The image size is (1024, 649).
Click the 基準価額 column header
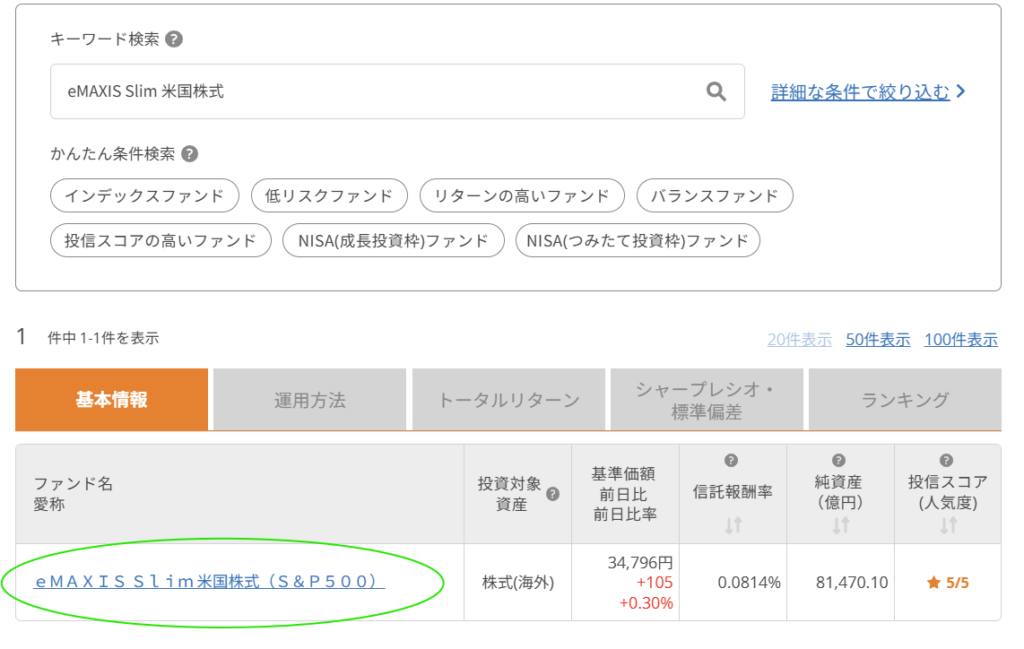623,473
